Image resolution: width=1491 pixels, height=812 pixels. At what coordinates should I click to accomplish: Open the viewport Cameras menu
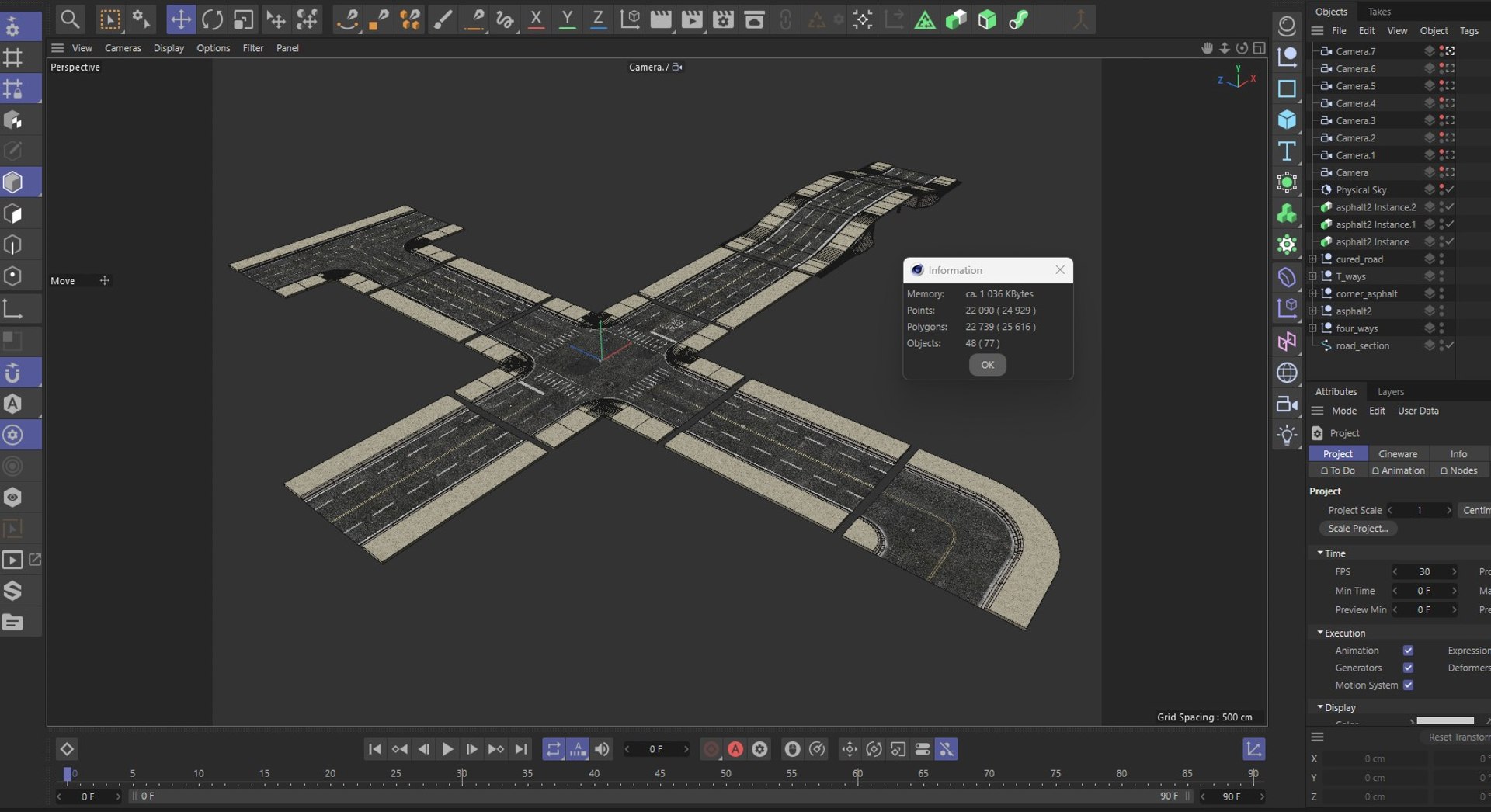[123, 48]
